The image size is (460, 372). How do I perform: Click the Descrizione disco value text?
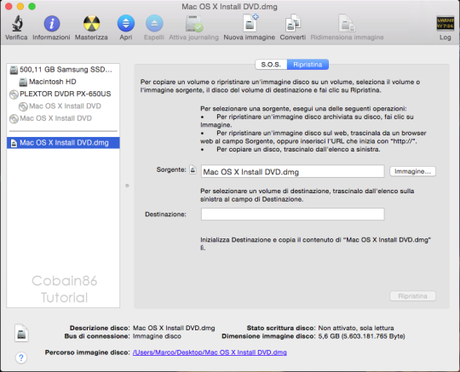tap(174, 328)
